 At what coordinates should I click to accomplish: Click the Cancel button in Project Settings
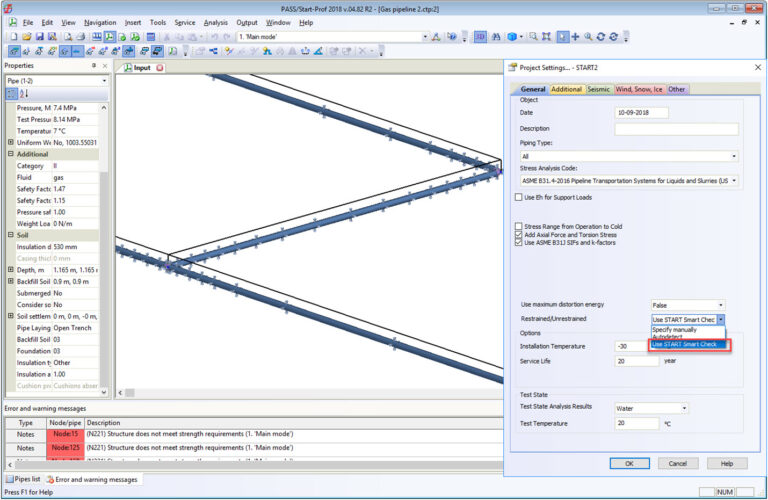coord(678,463)
